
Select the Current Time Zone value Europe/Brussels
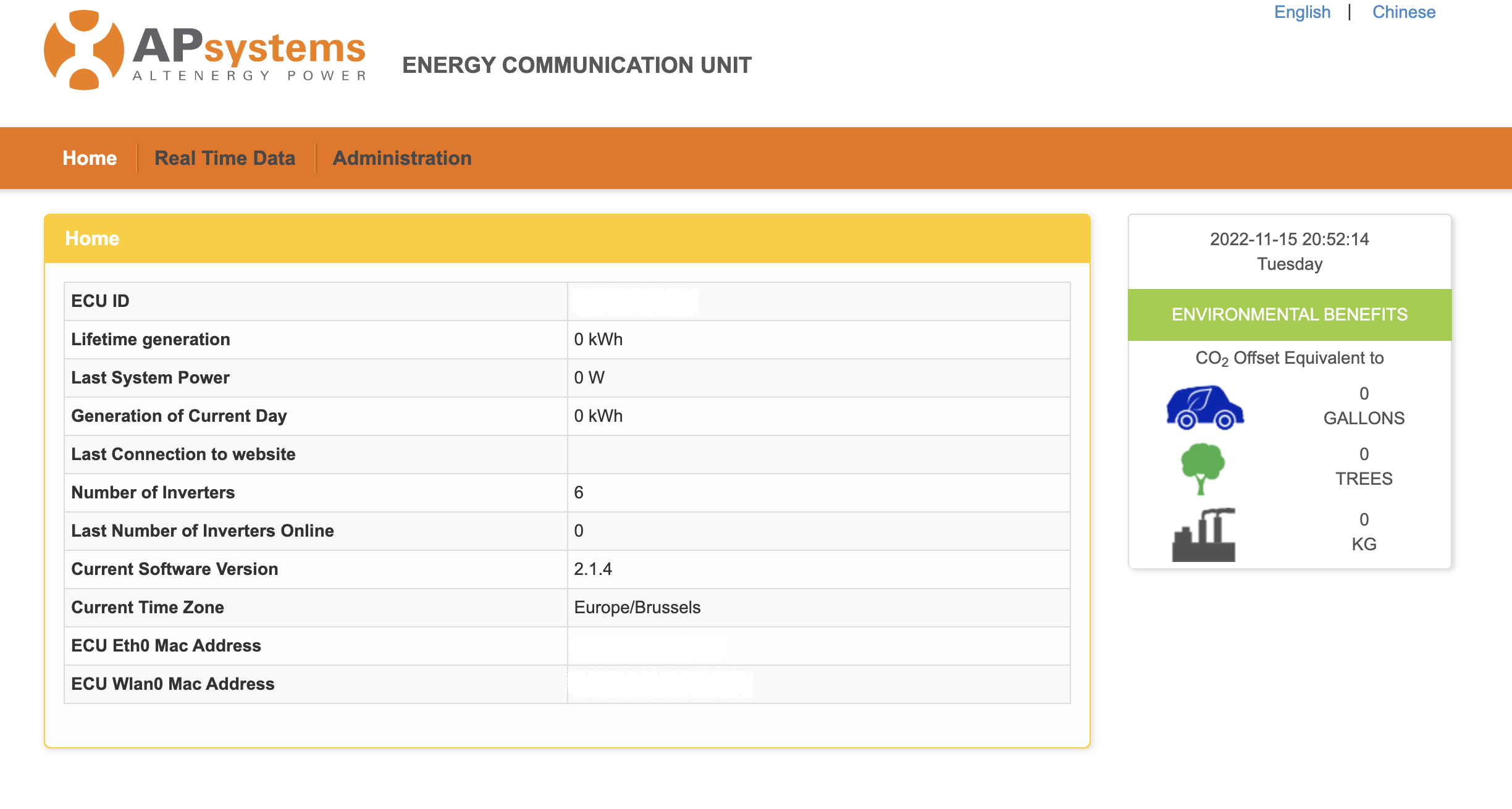(637, 607)
